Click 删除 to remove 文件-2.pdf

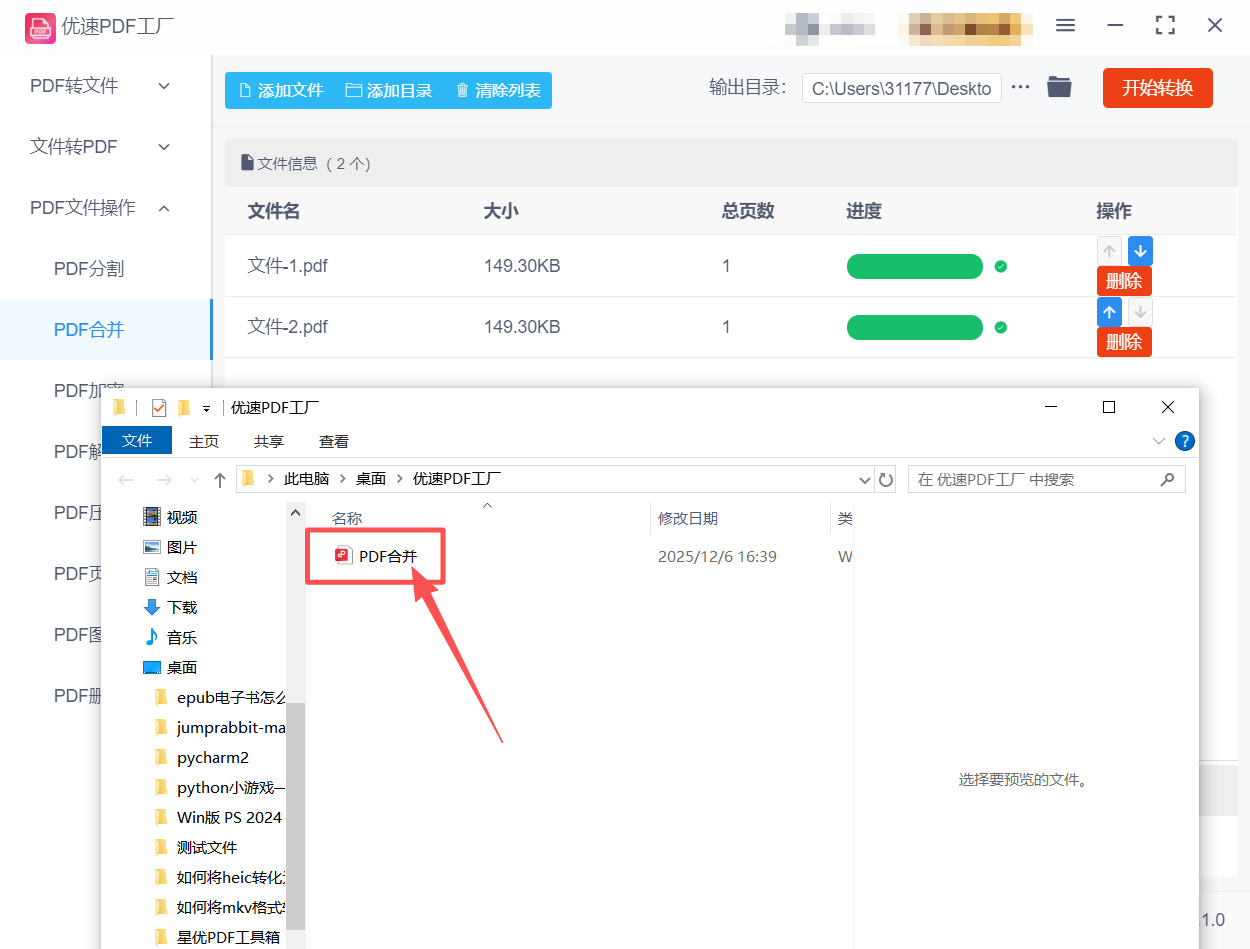[x=1124, y=342]
